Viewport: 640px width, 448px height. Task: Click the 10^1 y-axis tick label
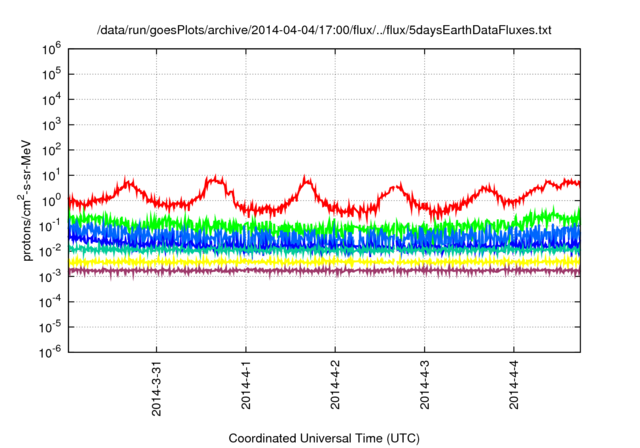pyautogui.click(x=51, y=176)
